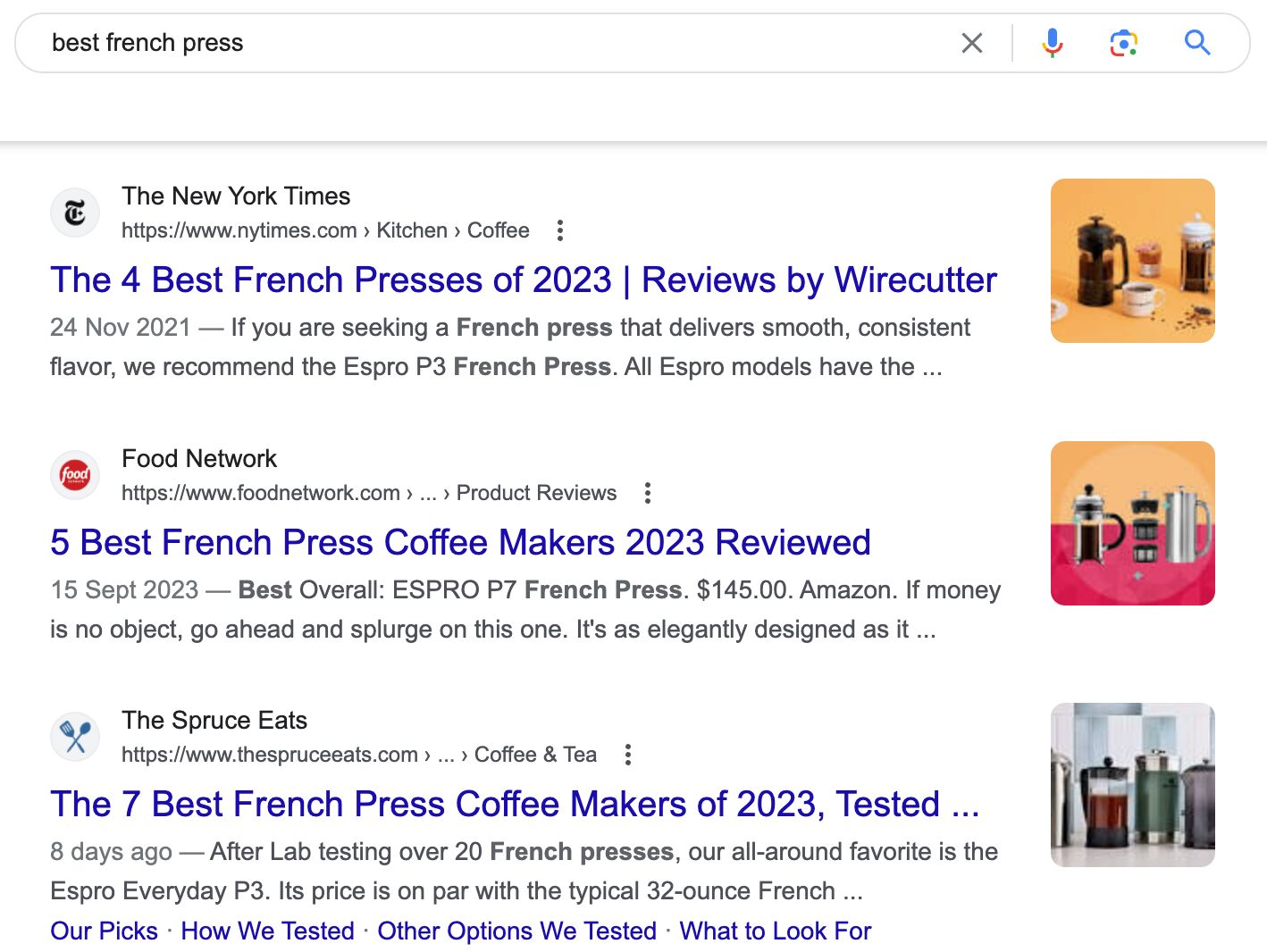Clear the search query with the X icon
This screenshot has width=1267, height=952.
pyautogui.click(x=972, y=42)
